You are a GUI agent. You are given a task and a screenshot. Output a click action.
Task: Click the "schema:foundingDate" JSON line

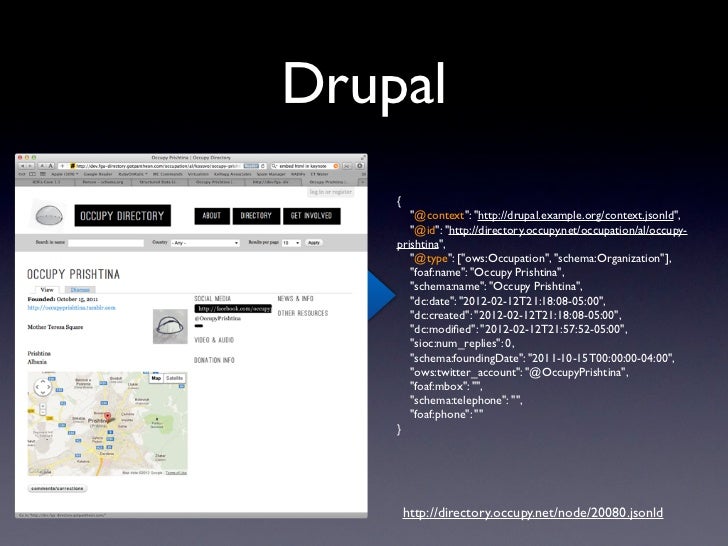(x=542, y=358)
